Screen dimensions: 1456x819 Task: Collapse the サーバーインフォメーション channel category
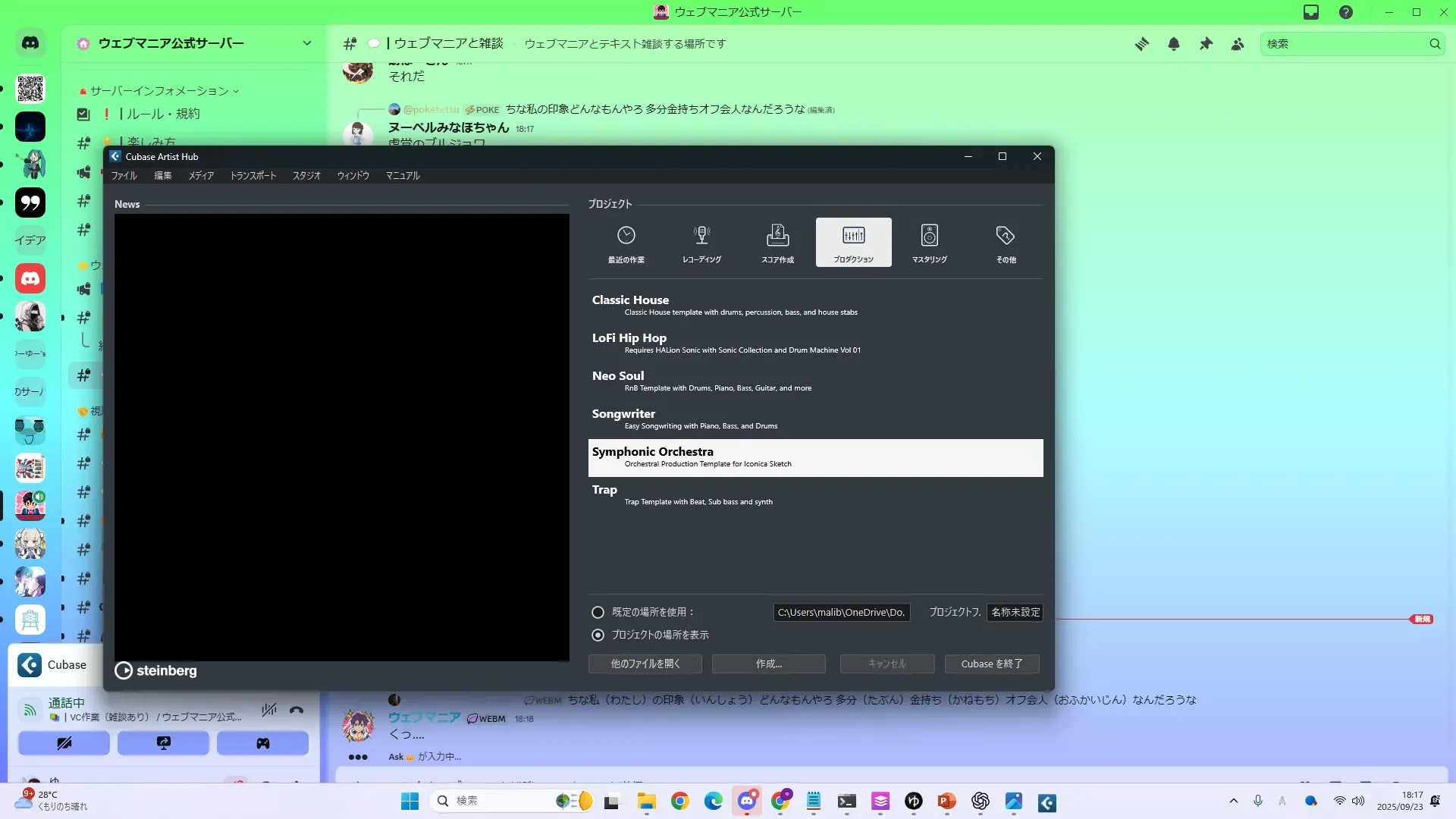point(159,91)
